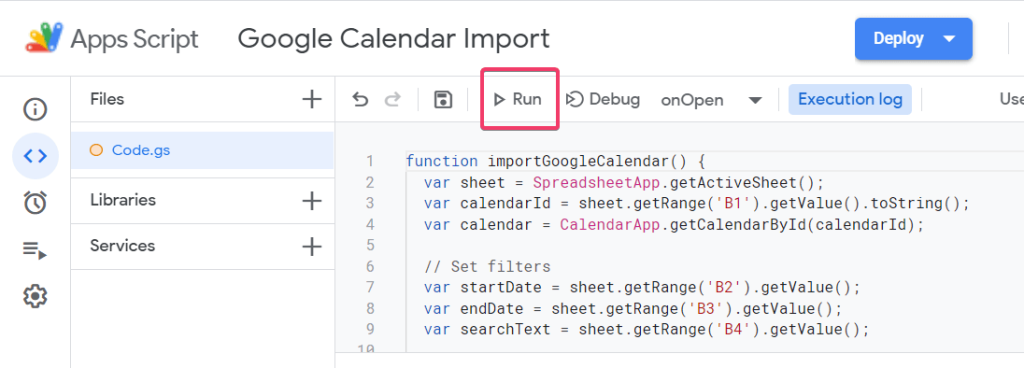Select the Editor code icon in sidebar
Viewport: 1024px width, 368px height.
35,155
